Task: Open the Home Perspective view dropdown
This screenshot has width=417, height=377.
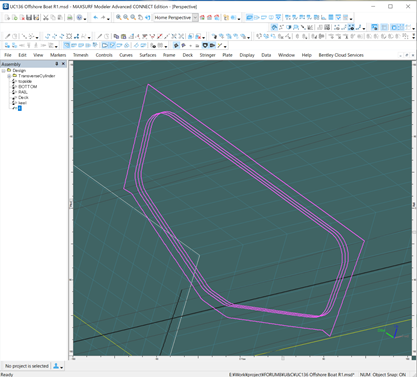Action: click(x=195, y=18)
